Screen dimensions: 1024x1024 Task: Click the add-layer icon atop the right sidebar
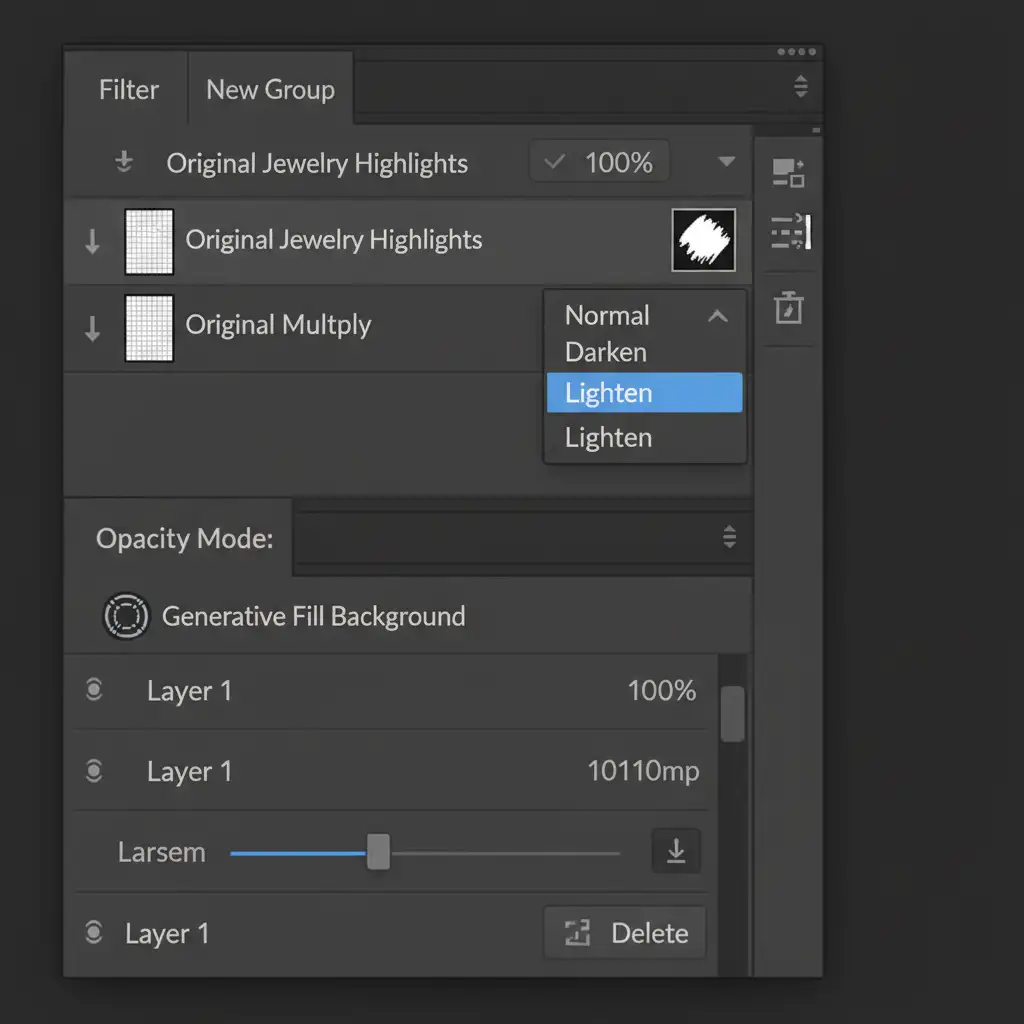789,173
